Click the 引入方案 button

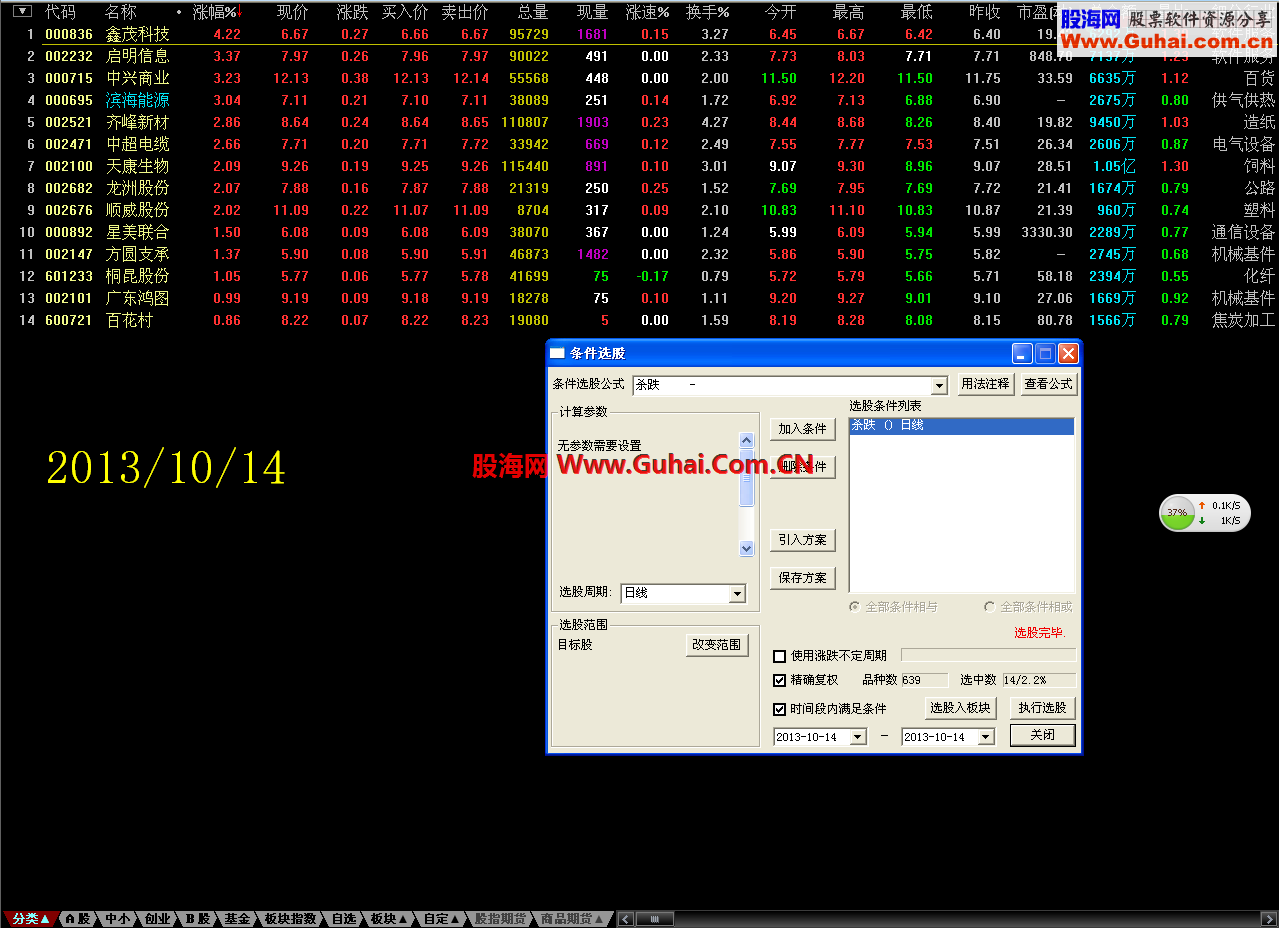[x=803, y=540]
